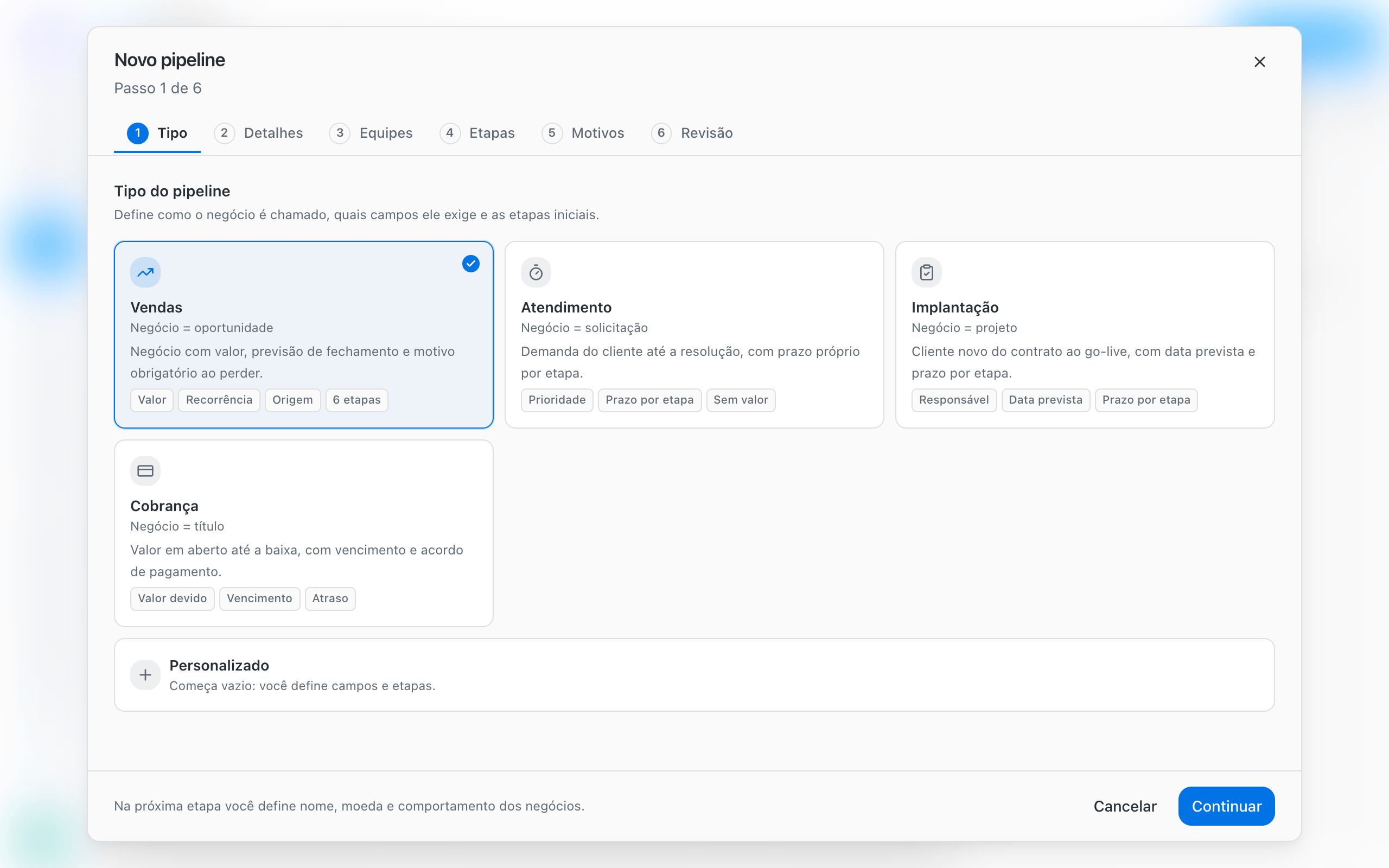Click the Cancelar button
The width and height of the screenshot is (1389, 868).
tap(1125, 806)
